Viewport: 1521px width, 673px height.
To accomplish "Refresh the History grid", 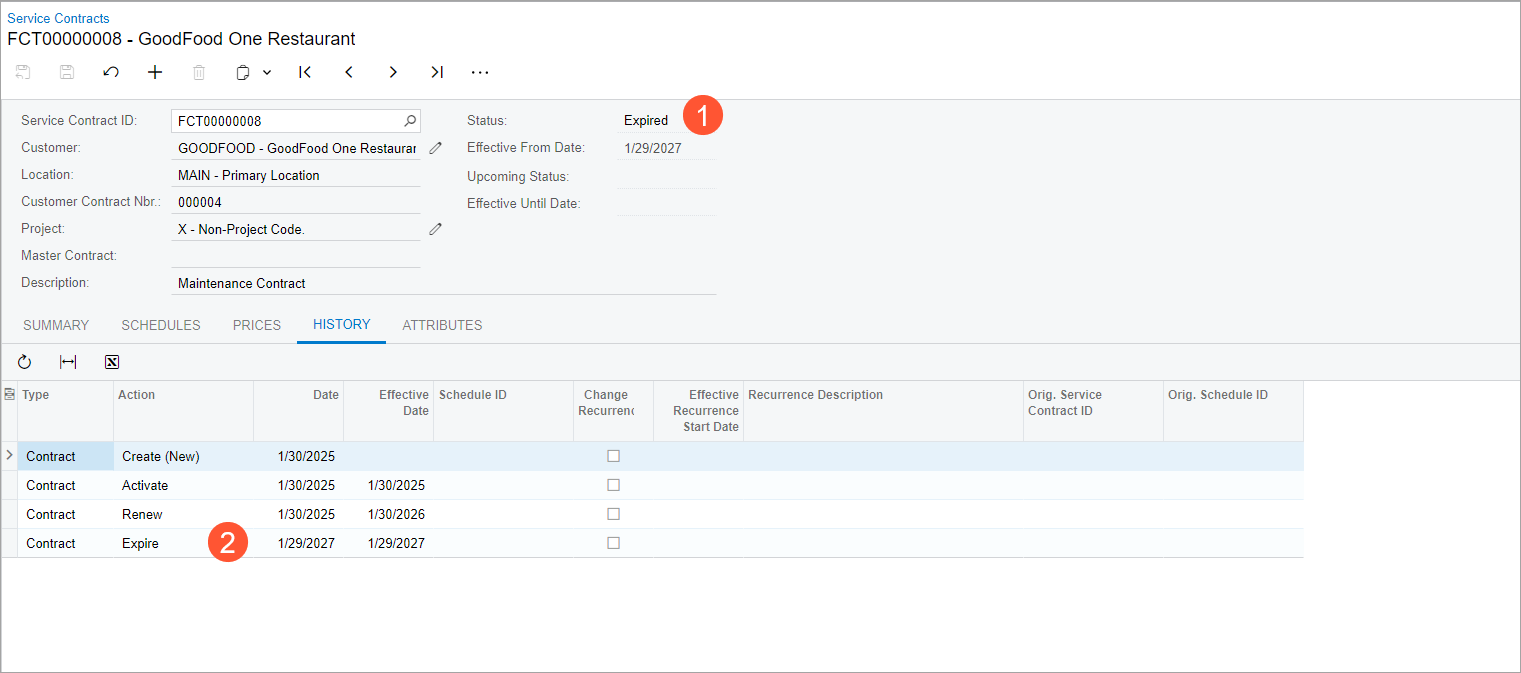I will point(25,362).
